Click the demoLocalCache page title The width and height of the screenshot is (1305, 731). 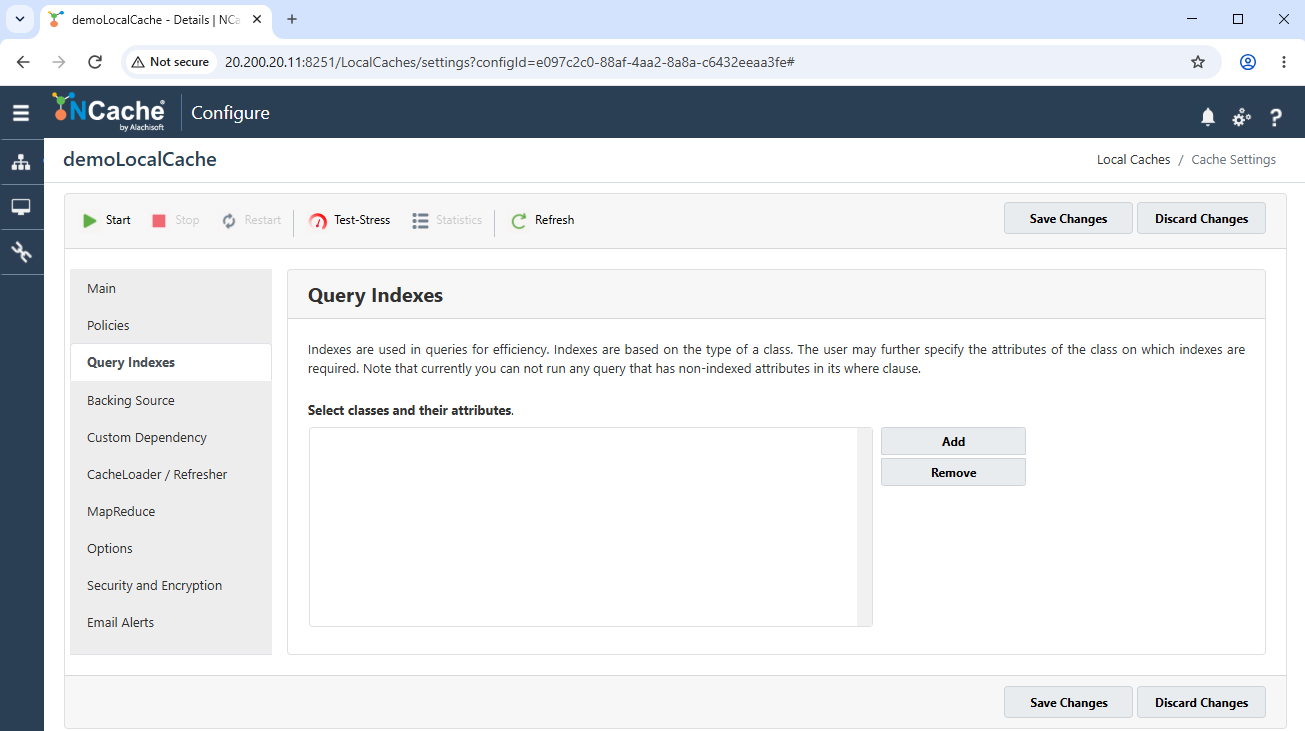click(x=140, y=160)
